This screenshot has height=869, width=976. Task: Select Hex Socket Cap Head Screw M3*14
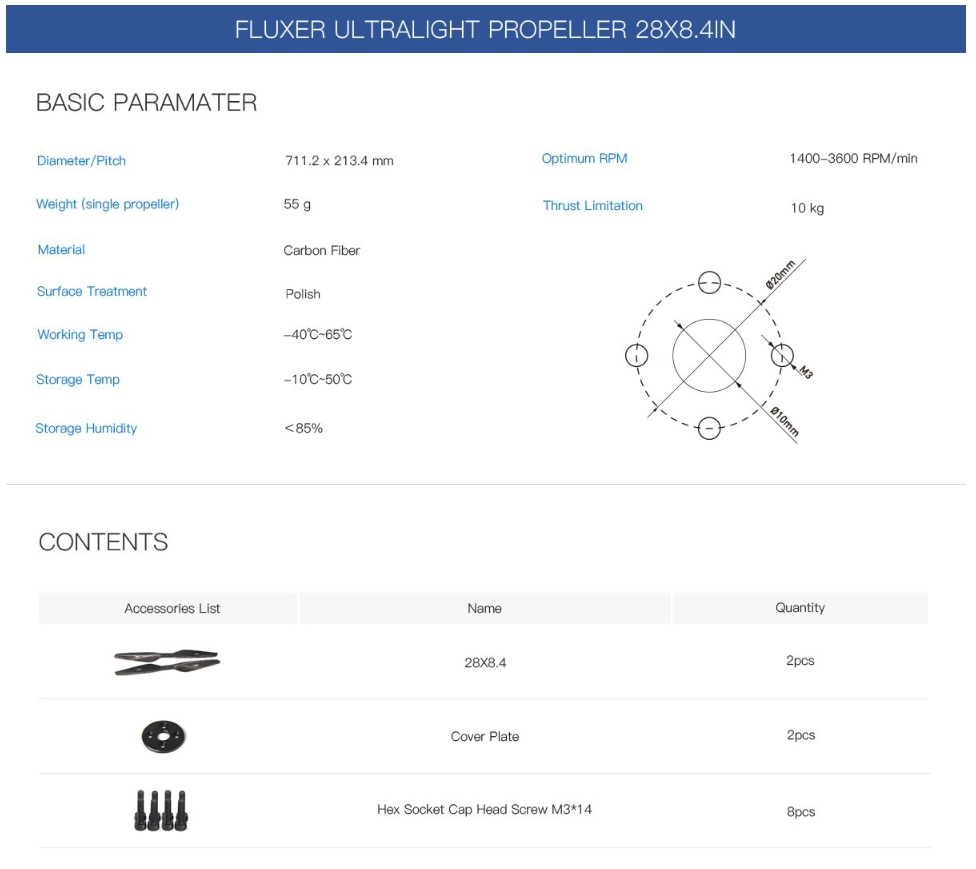coord(484,809)
